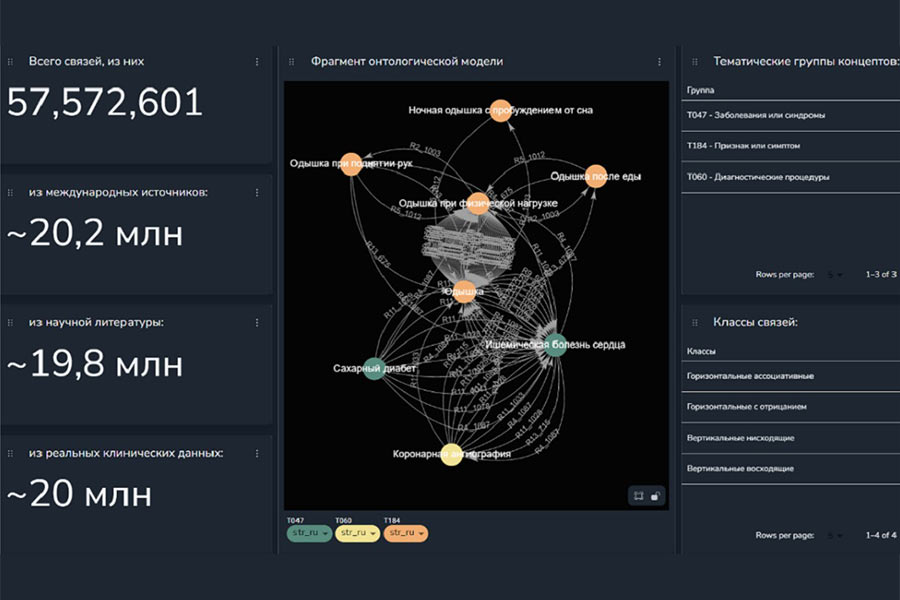This screenshot has height=600, width=900.
Task: Open options menu for 'из международных источников' card
Action: click(257, 192)
